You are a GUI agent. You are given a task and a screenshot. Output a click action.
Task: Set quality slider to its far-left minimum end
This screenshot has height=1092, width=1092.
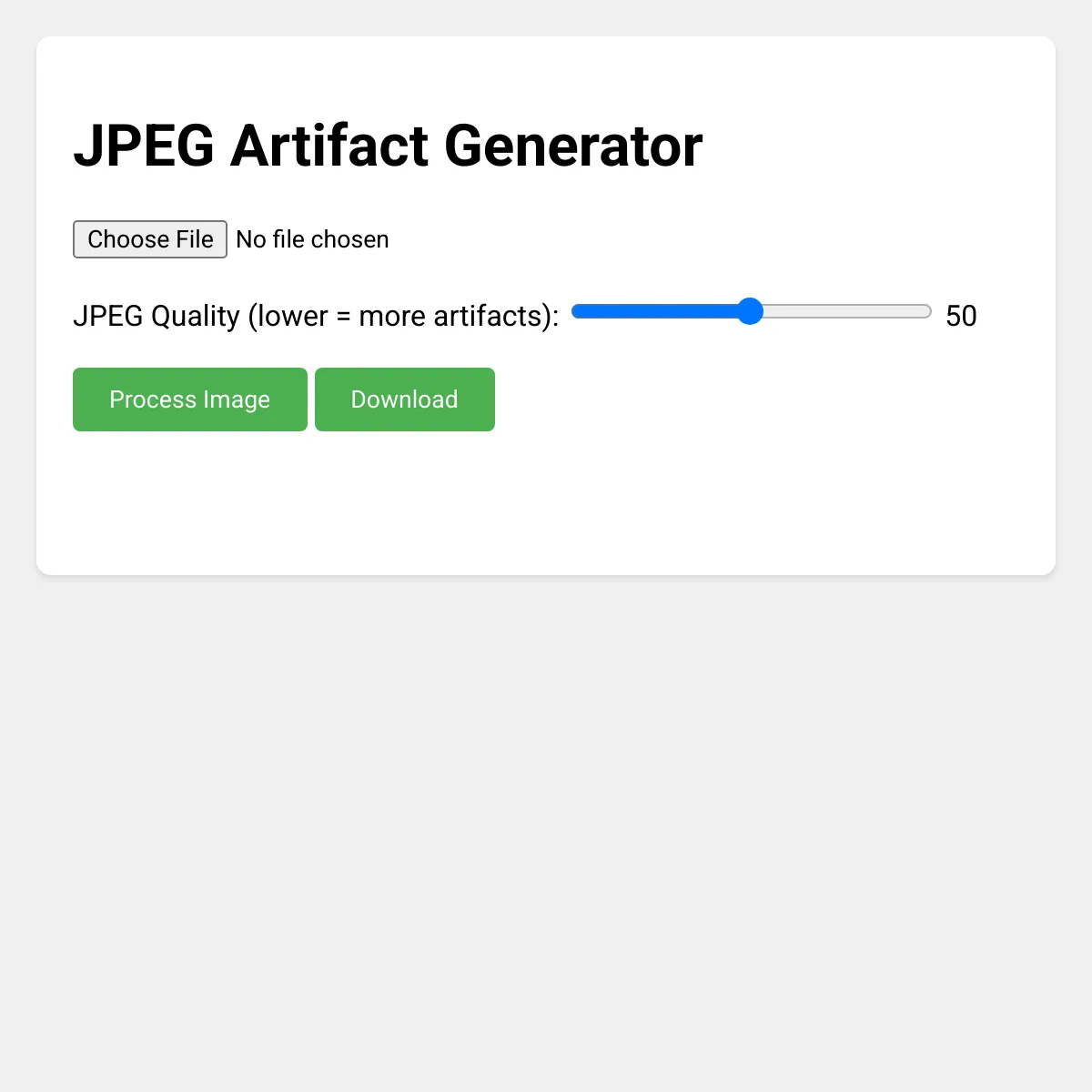[x=575, y=311]
